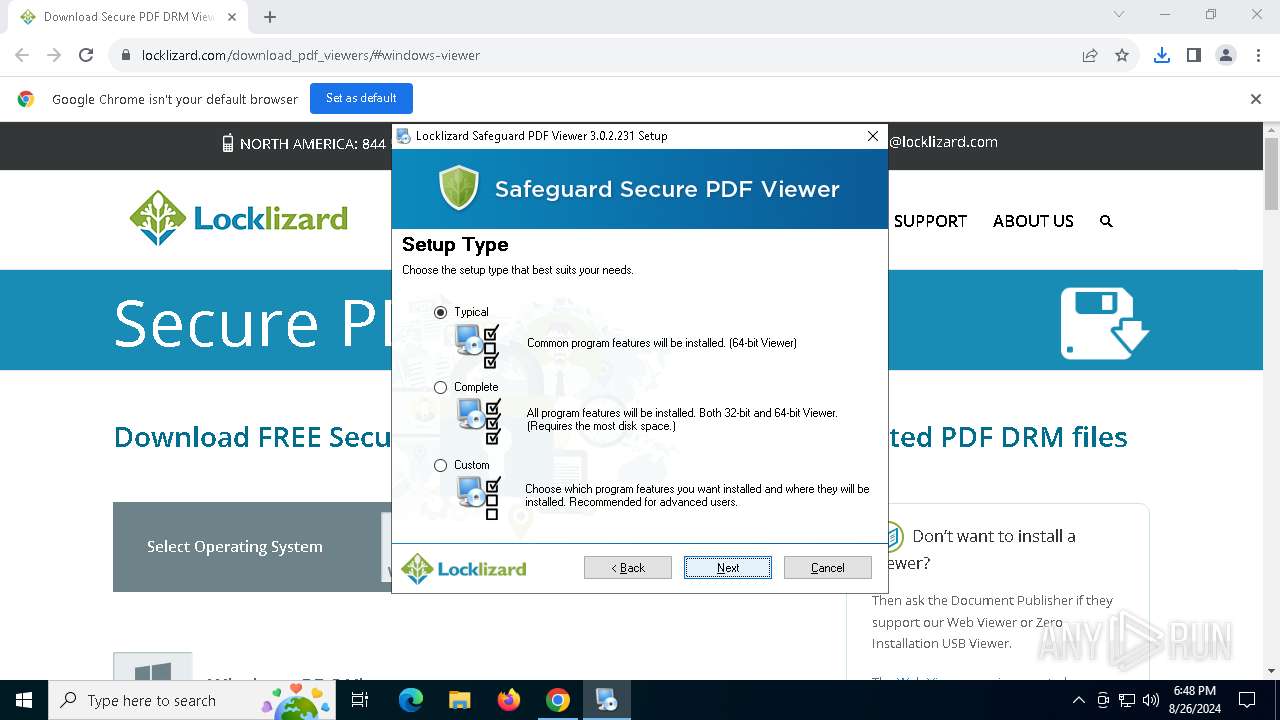1280x720 pixels.
Task: Open the Chrome profile avatar
Action: 1226,55
